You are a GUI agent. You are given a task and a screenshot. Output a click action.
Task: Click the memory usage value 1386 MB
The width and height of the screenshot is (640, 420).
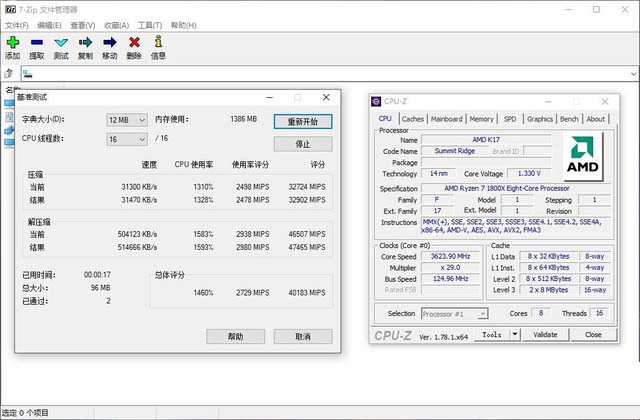[244, 119]
